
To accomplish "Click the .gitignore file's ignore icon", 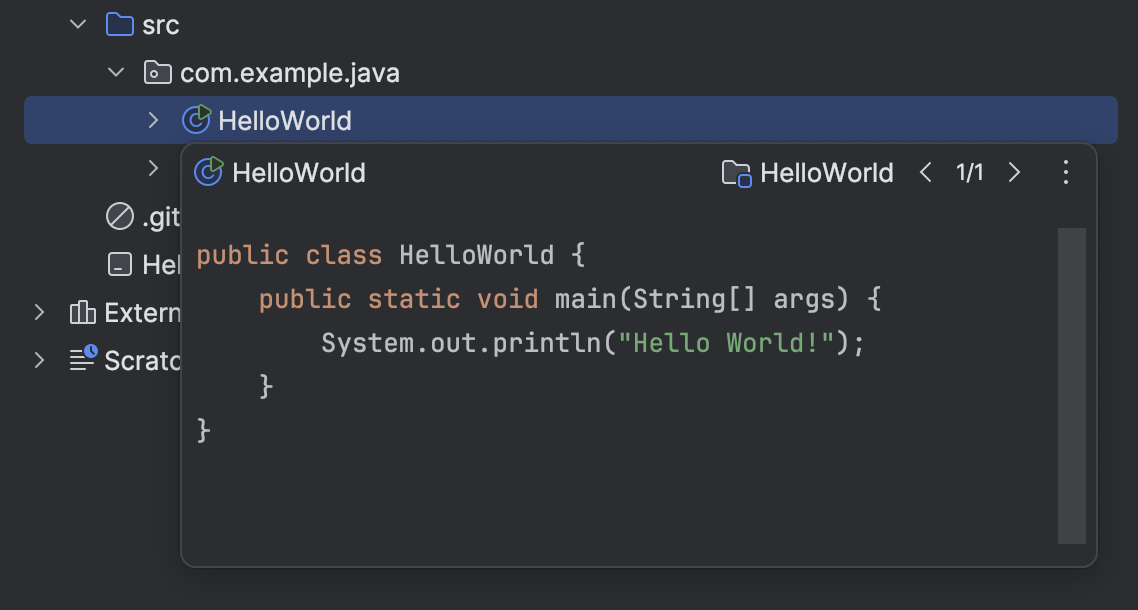I will click(120, 216).
